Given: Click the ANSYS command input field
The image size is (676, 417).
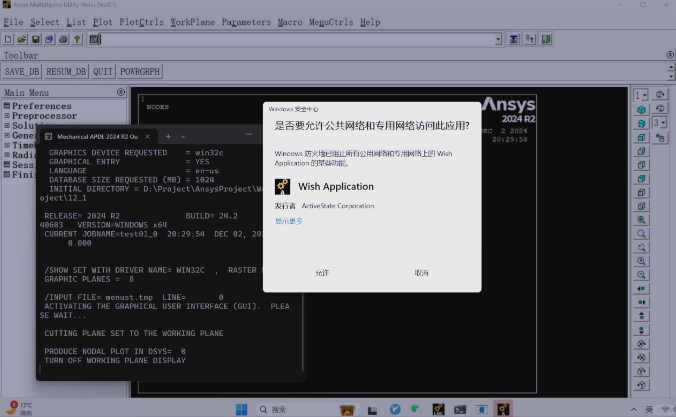Looking at the screenshot, I should [x=298, y=39].
